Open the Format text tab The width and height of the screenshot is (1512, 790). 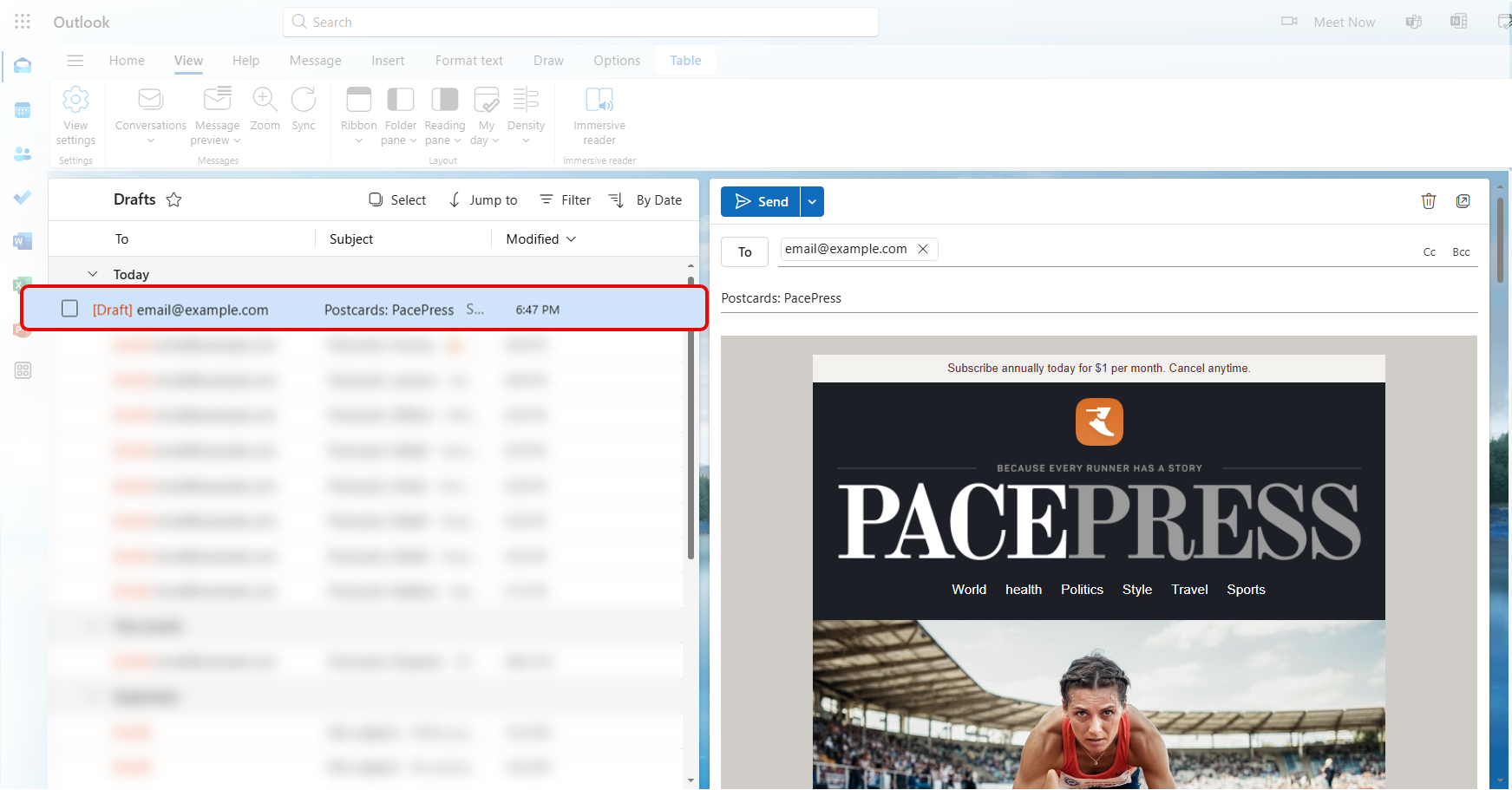click(468, 61)
